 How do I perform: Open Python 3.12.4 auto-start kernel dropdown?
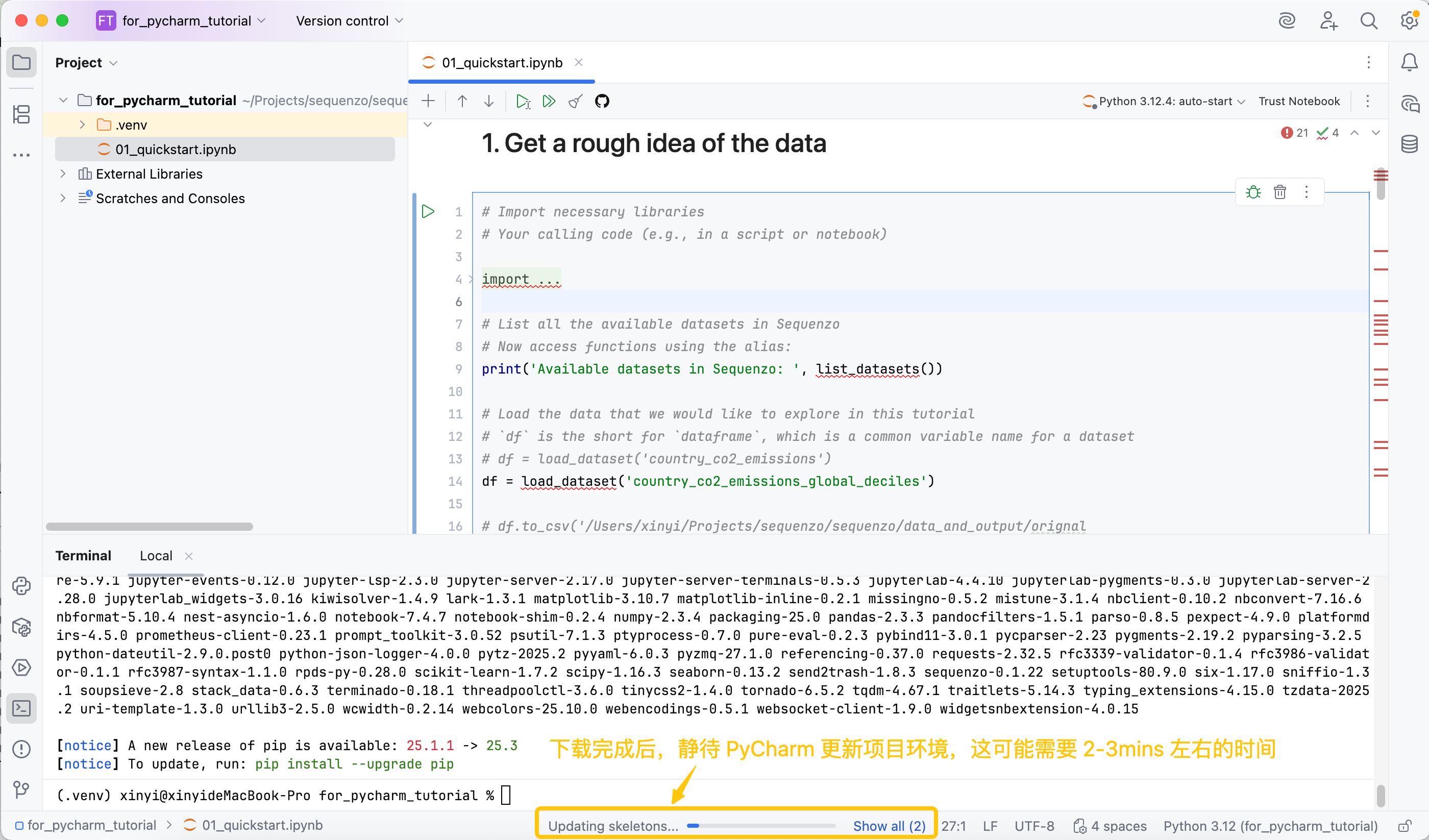tap(1164, 102)
